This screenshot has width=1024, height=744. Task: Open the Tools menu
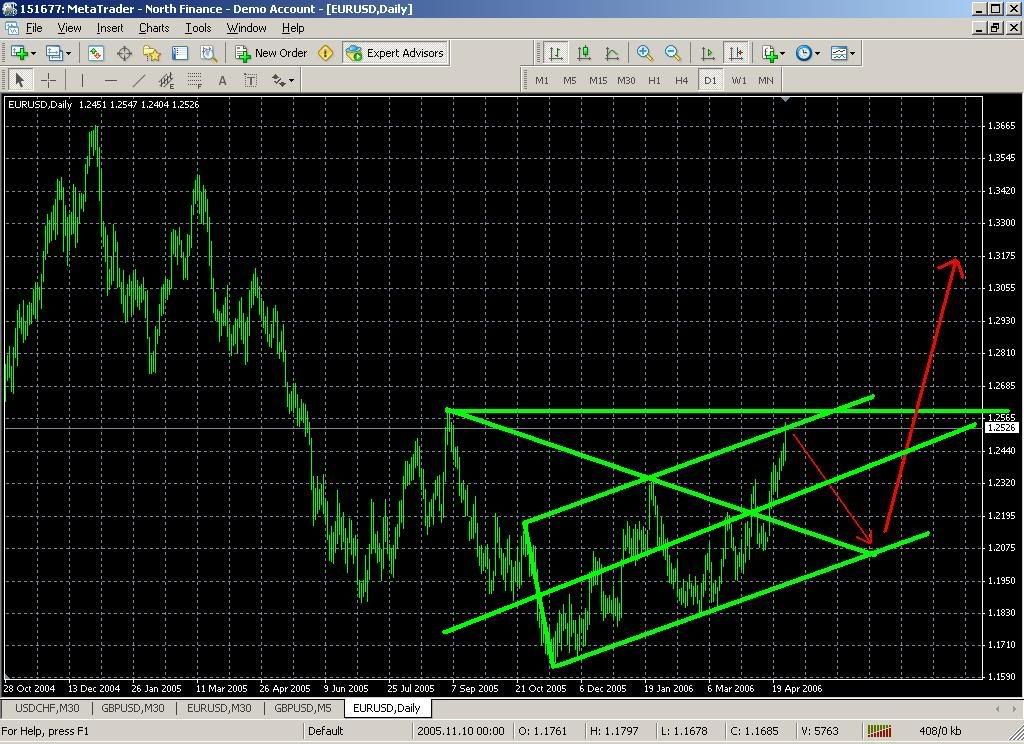pos(198,28)
